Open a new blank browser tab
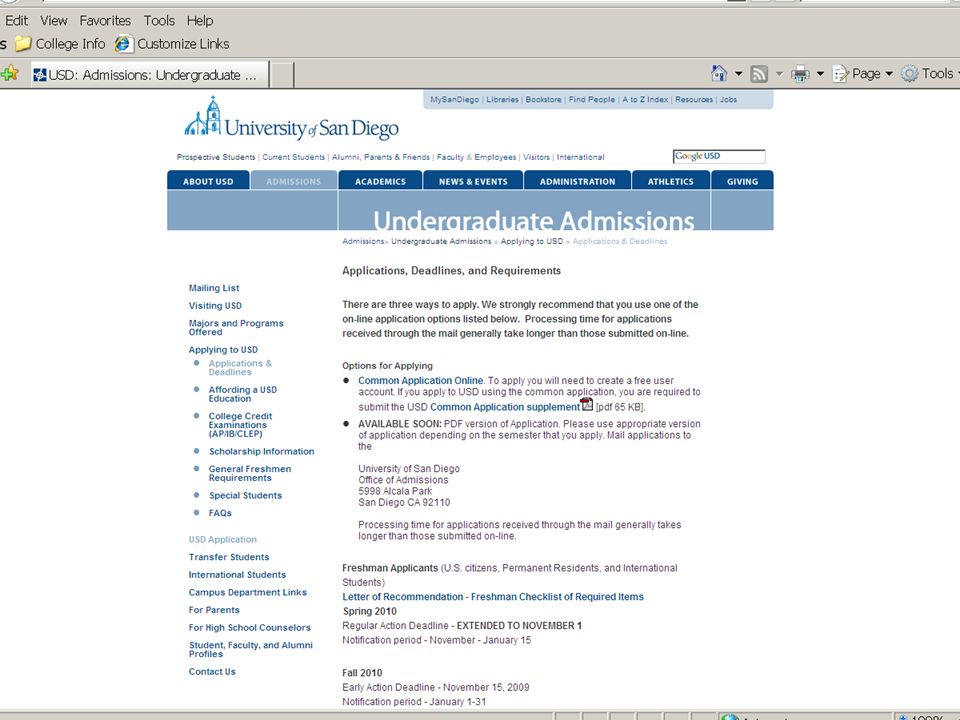The image size is (960, 720). (282, 75)
